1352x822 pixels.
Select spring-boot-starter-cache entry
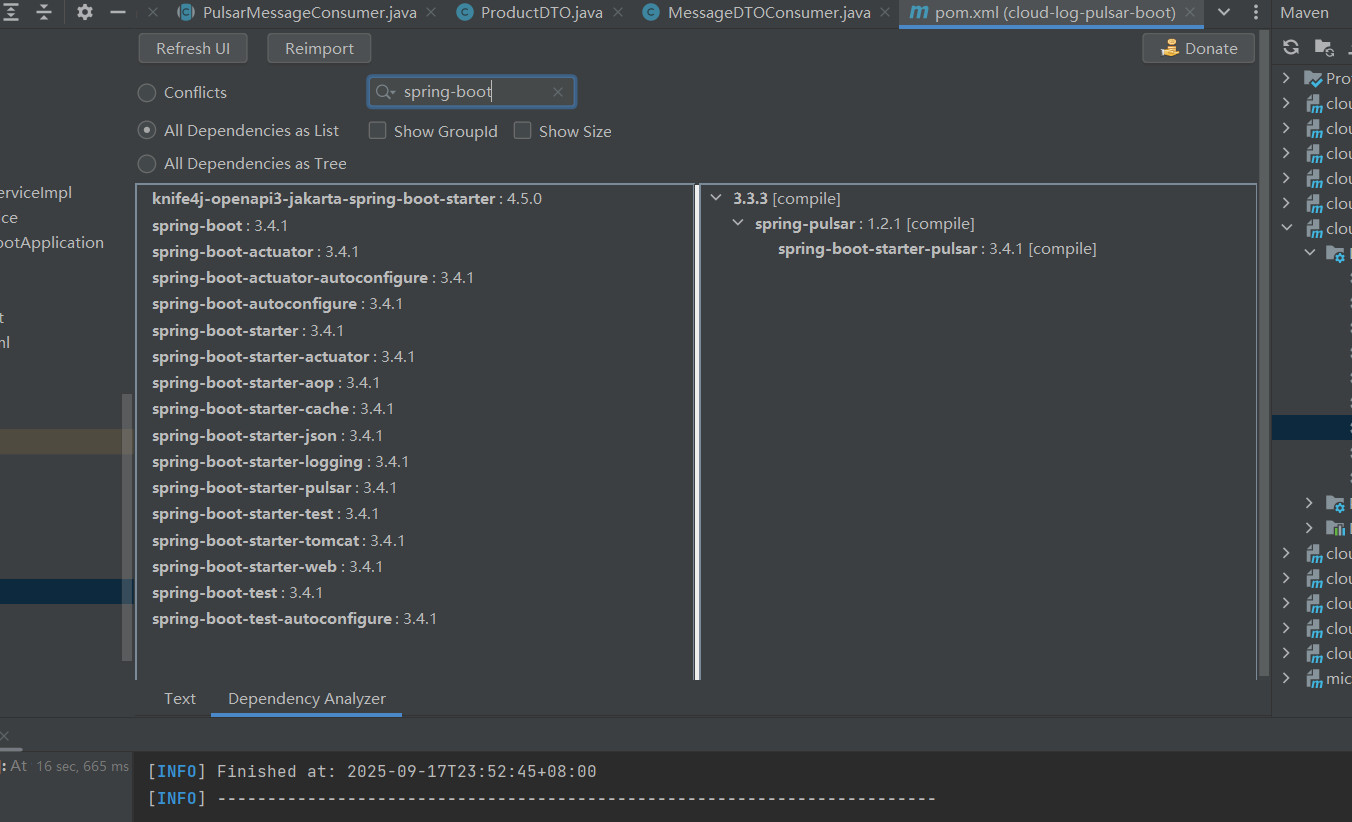(x=273, y=409)
